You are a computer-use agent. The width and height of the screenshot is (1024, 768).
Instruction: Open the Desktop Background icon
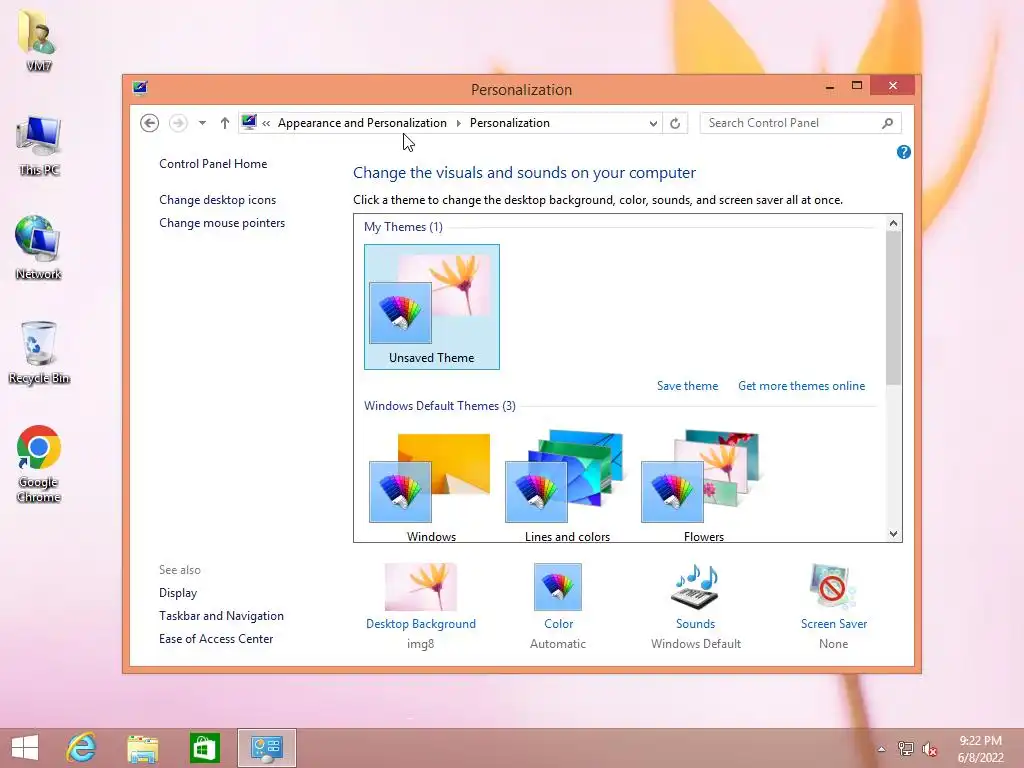tap(421, 586)
